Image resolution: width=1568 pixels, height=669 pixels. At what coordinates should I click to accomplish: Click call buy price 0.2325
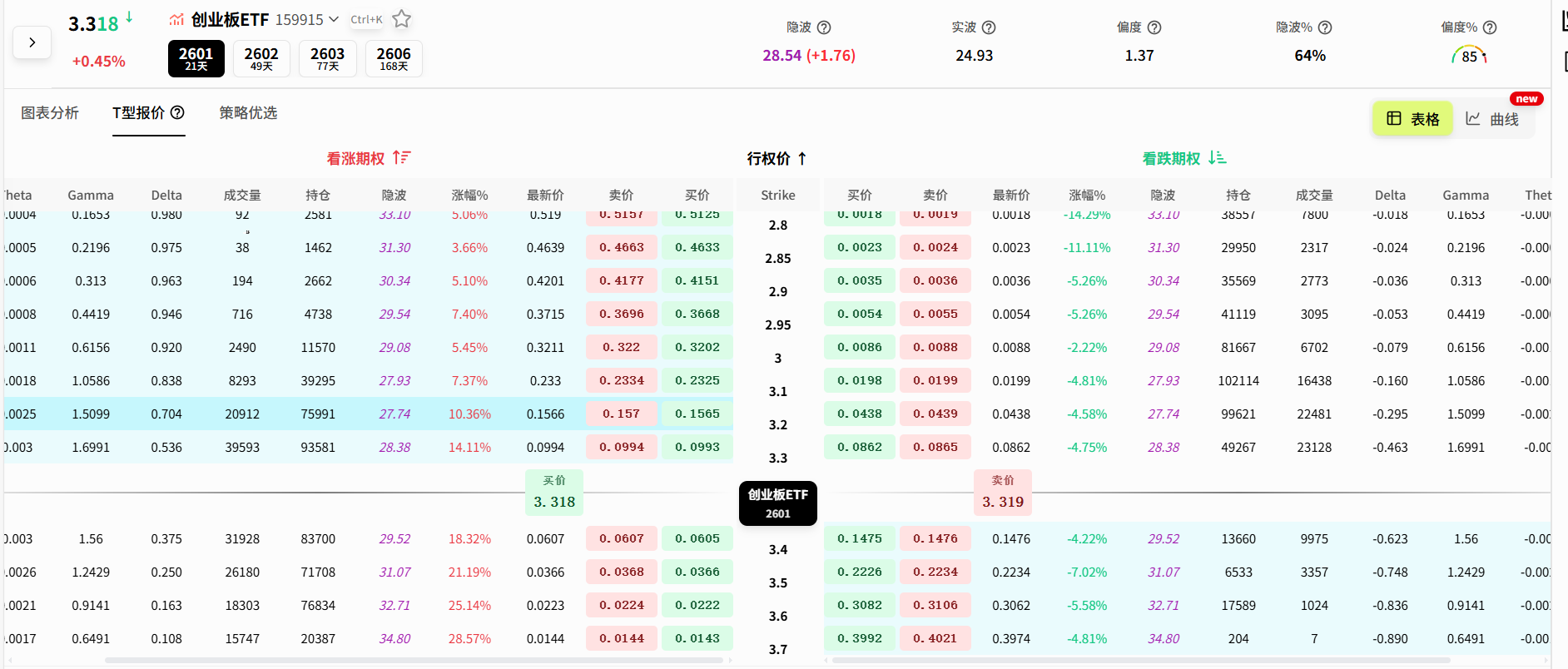coord(697,380)
